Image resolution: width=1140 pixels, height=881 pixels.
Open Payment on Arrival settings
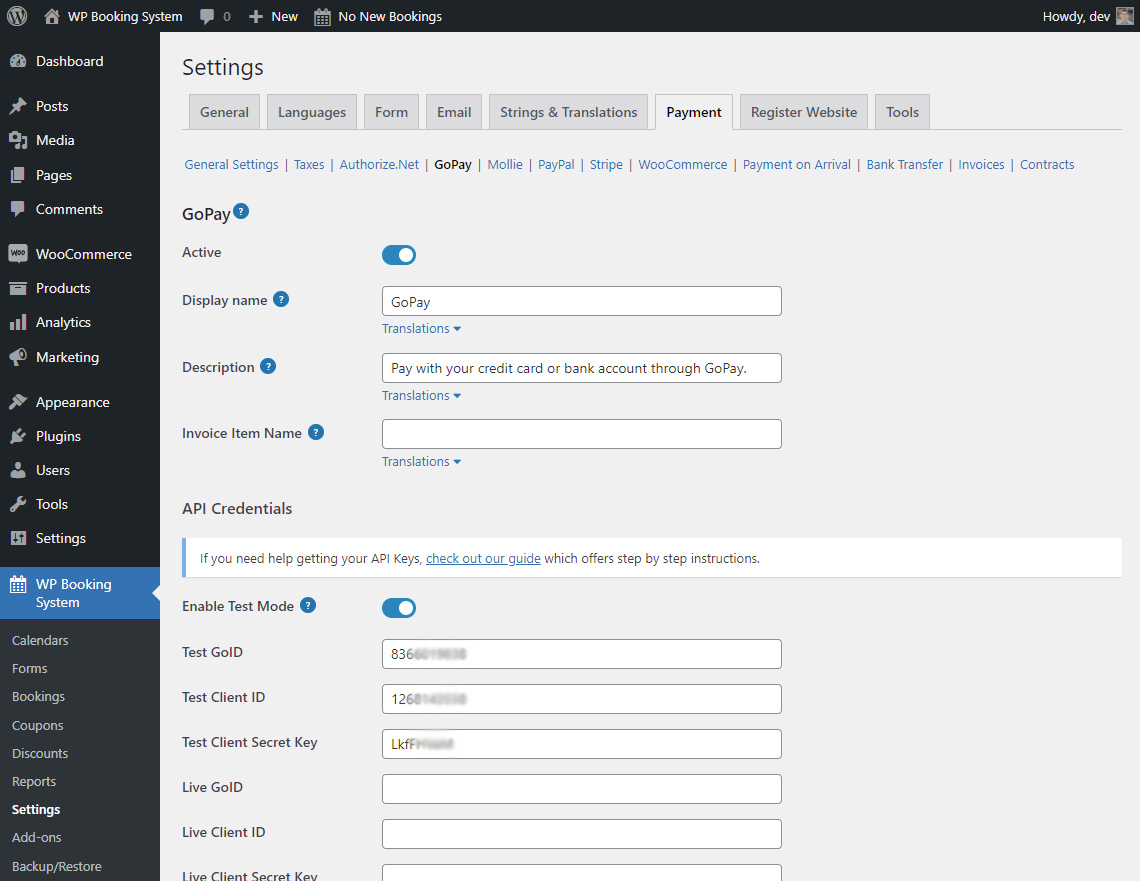[796, 164]
